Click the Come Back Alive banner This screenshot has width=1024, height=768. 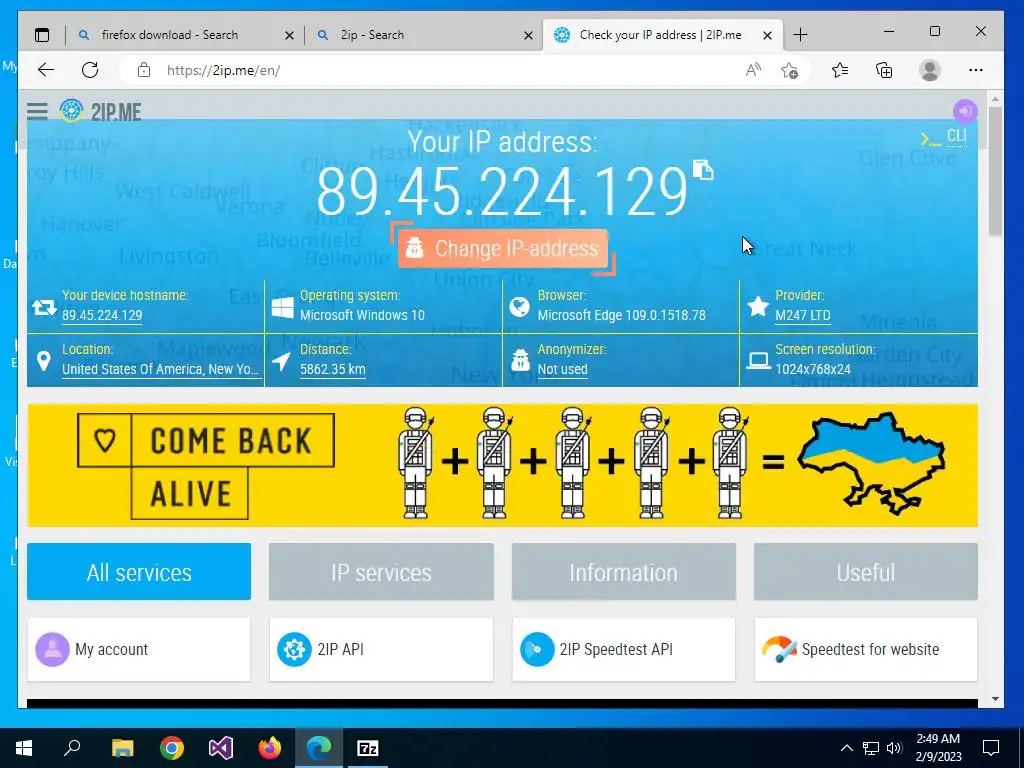502,465
